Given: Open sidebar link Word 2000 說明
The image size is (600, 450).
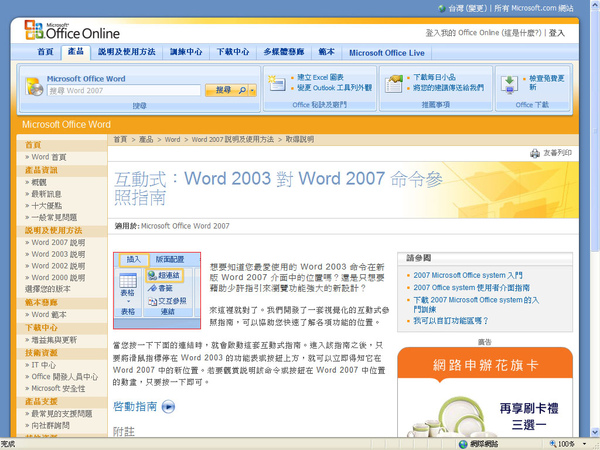Looking at the screenshot, I should [x=58, y=278].
